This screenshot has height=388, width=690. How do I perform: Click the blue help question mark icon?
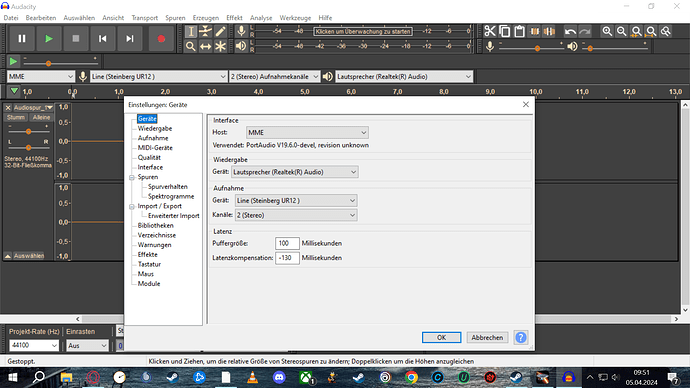[521, 337]
